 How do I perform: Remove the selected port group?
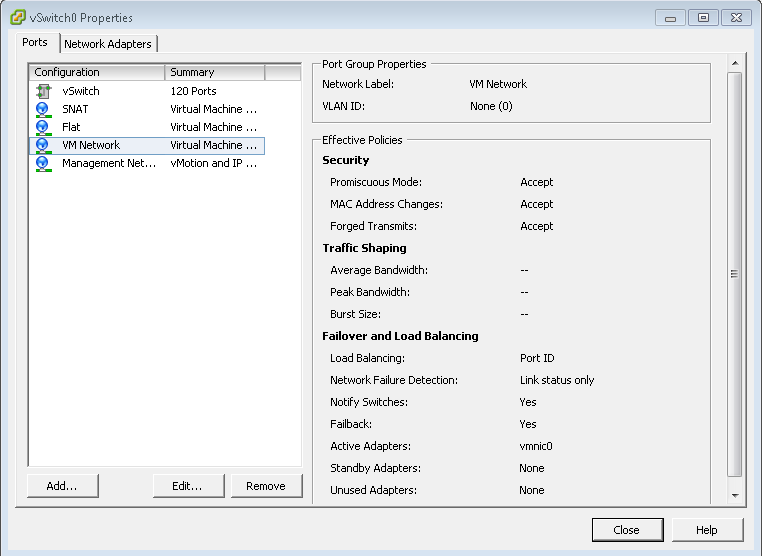(265, 486)
